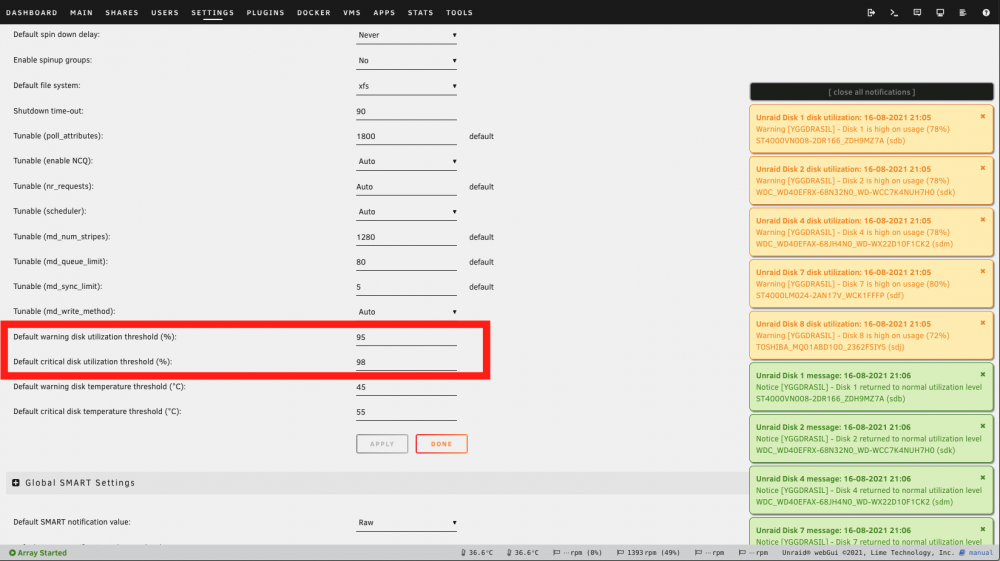Open the VMs menu
The height and width of the screenshot is (561, 1000).
pos(352,13)
